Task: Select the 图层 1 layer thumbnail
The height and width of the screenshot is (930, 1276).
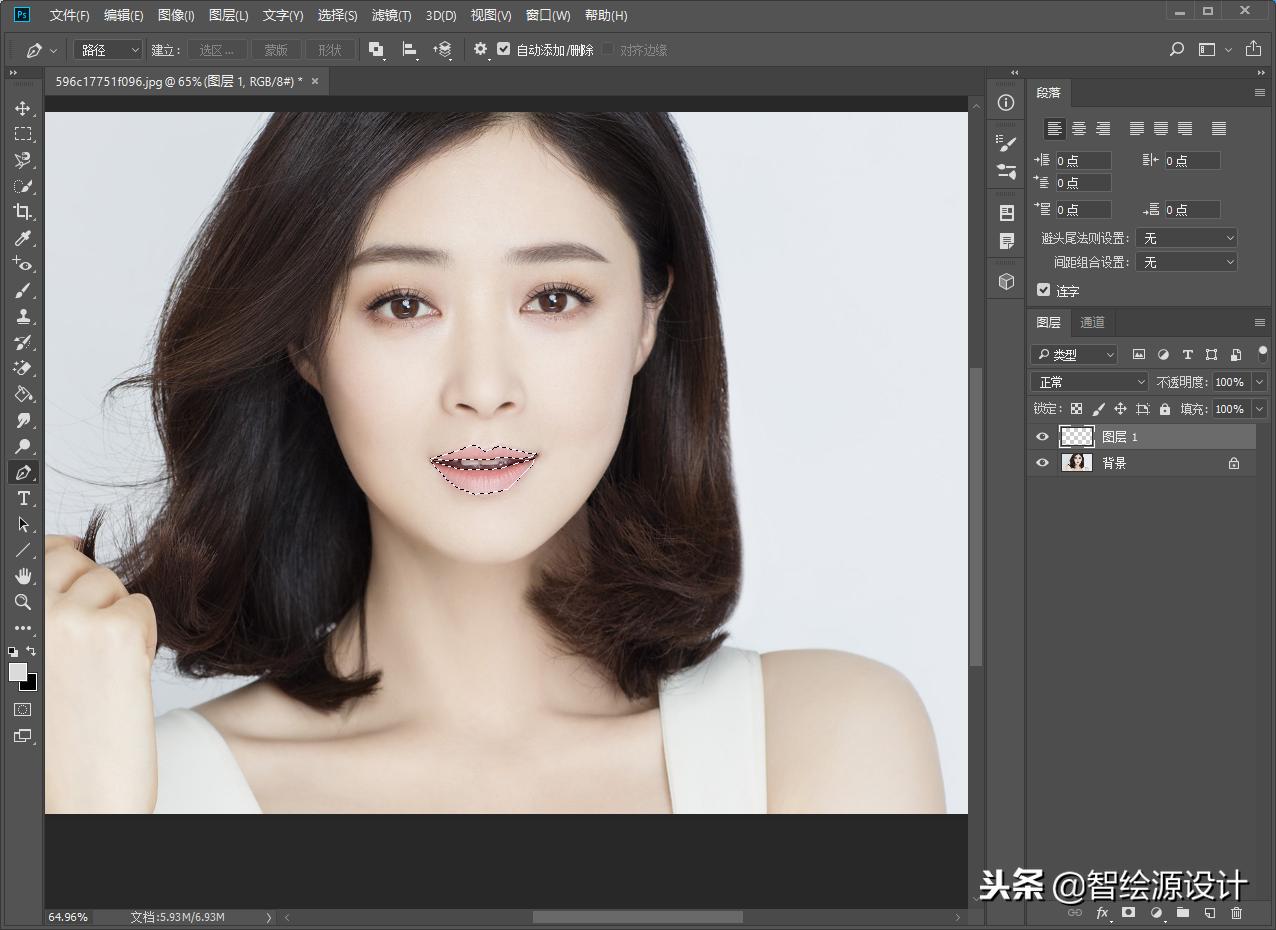Action: point(1076,436)
